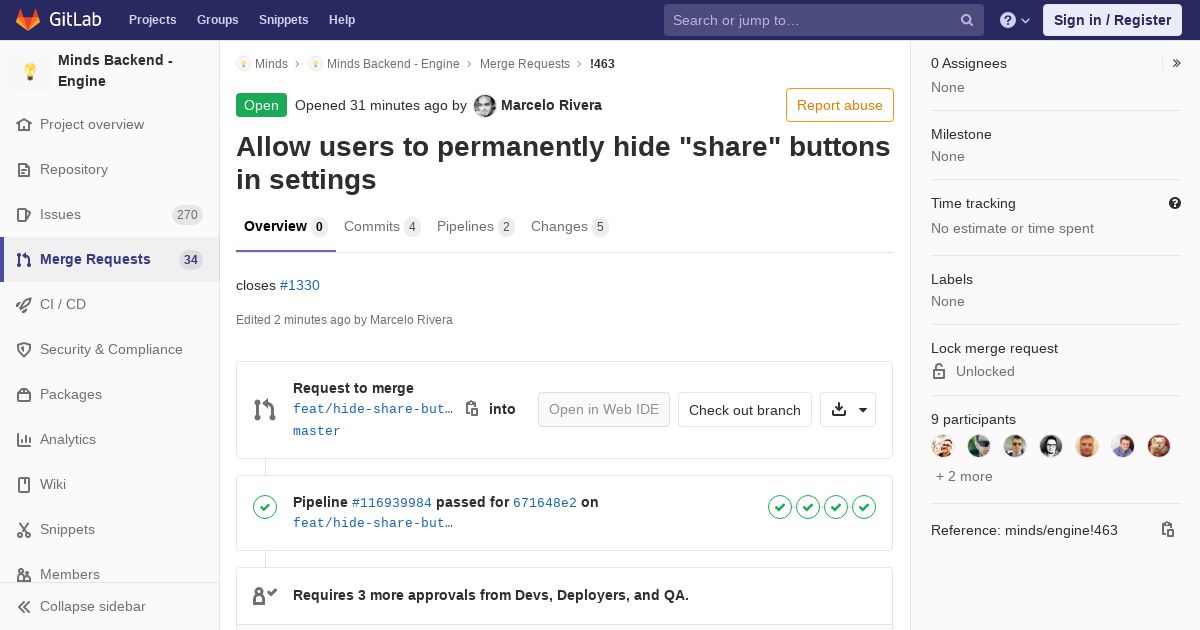Open the Help question-mark menu

click(1015, 20)
